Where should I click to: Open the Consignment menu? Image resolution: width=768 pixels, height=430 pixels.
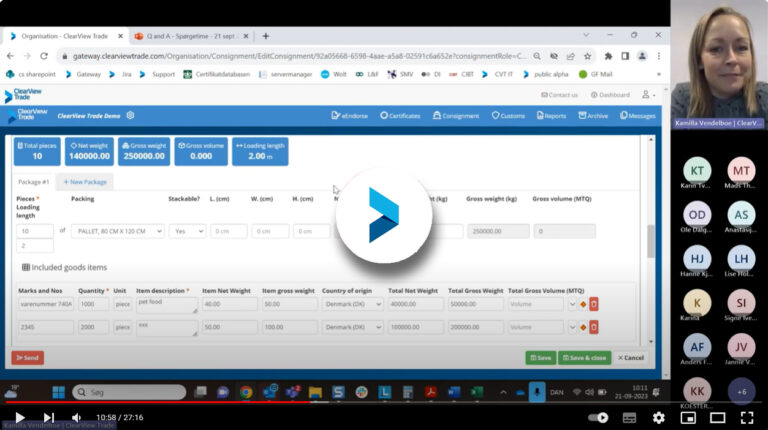tap(456, 116)
